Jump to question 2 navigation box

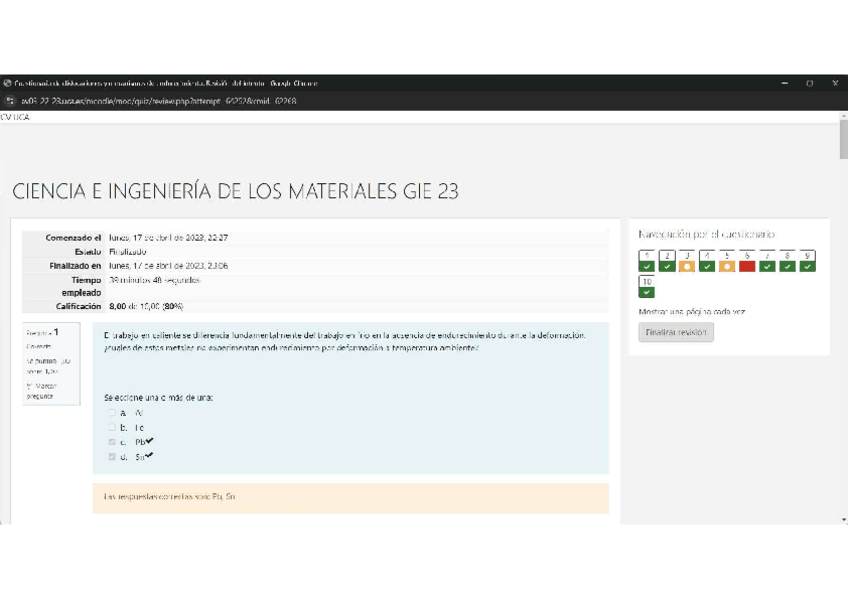tap(666, 262)
